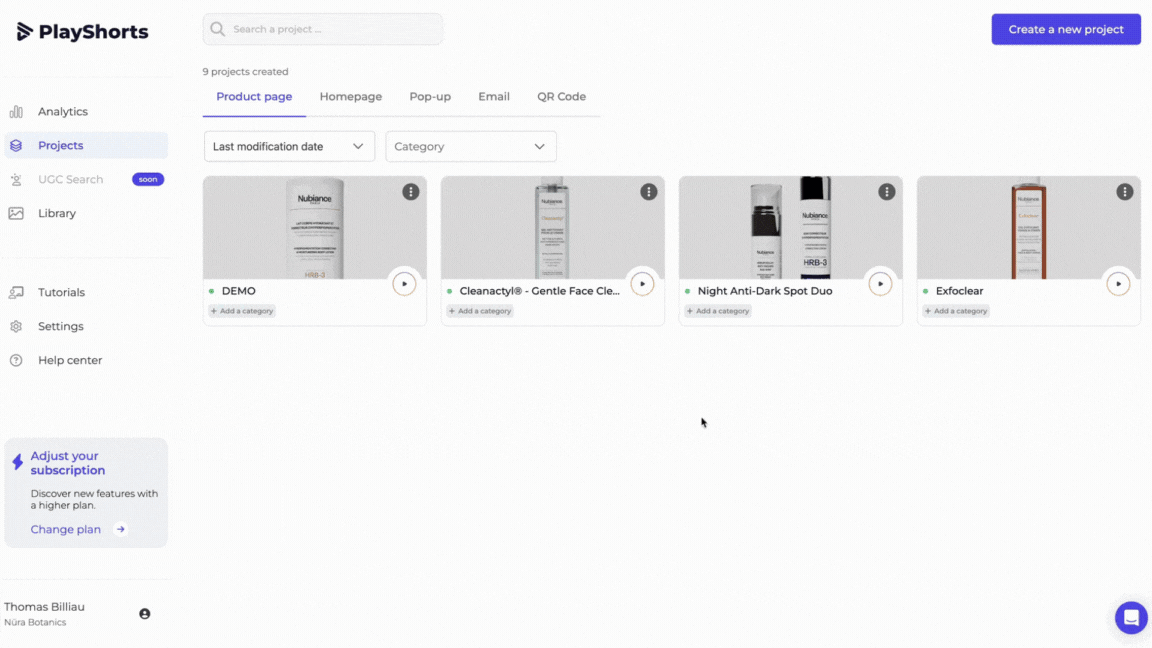1152x648 pixels.
Task: Click the Library image icon
Action: [16, 213]
